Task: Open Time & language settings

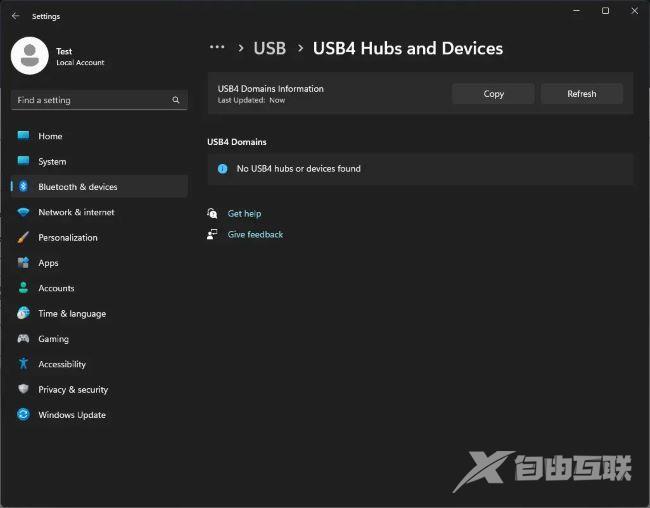Action: pos(99,313)
